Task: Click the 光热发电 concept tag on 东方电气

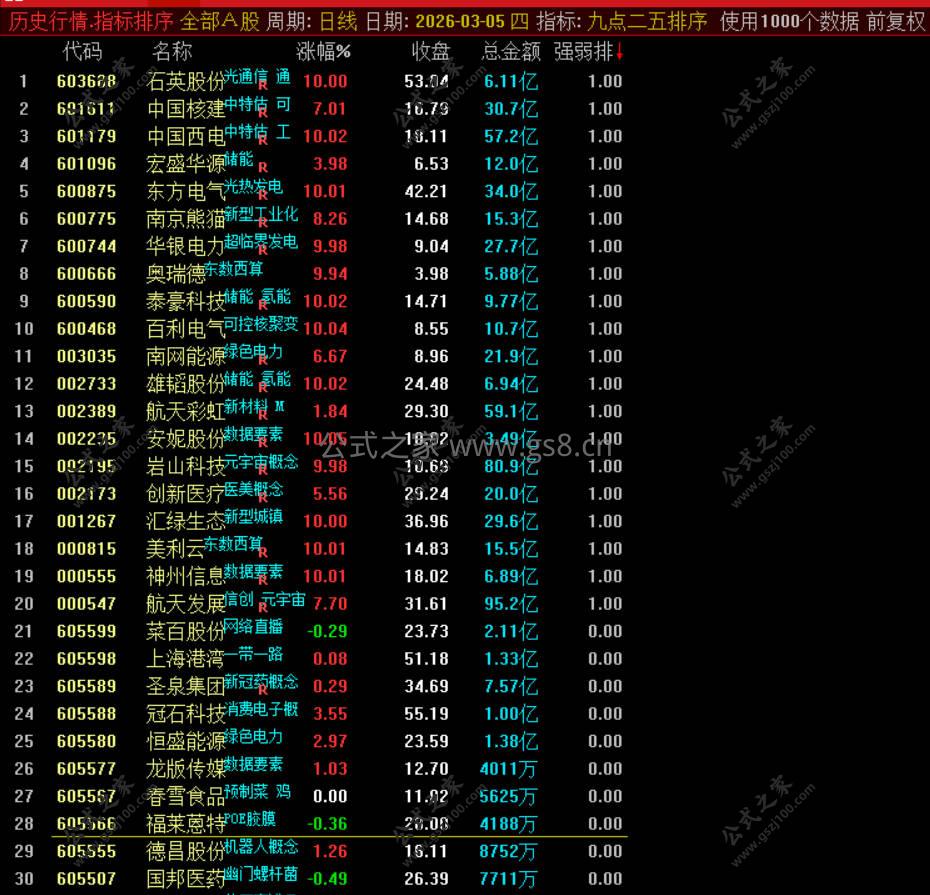Action: pyautogui.click(x=253, y=187)
